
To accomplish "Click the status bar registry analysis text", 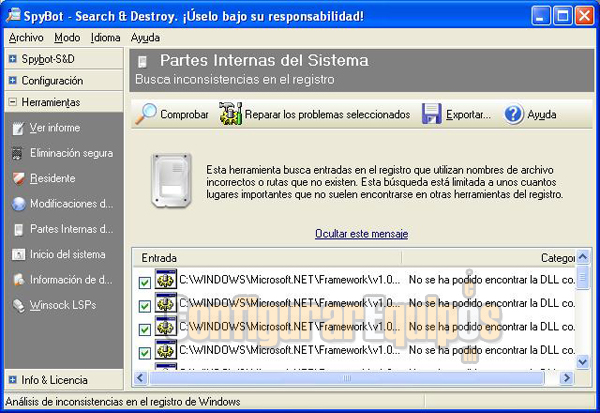I will (x=122, y=402).
